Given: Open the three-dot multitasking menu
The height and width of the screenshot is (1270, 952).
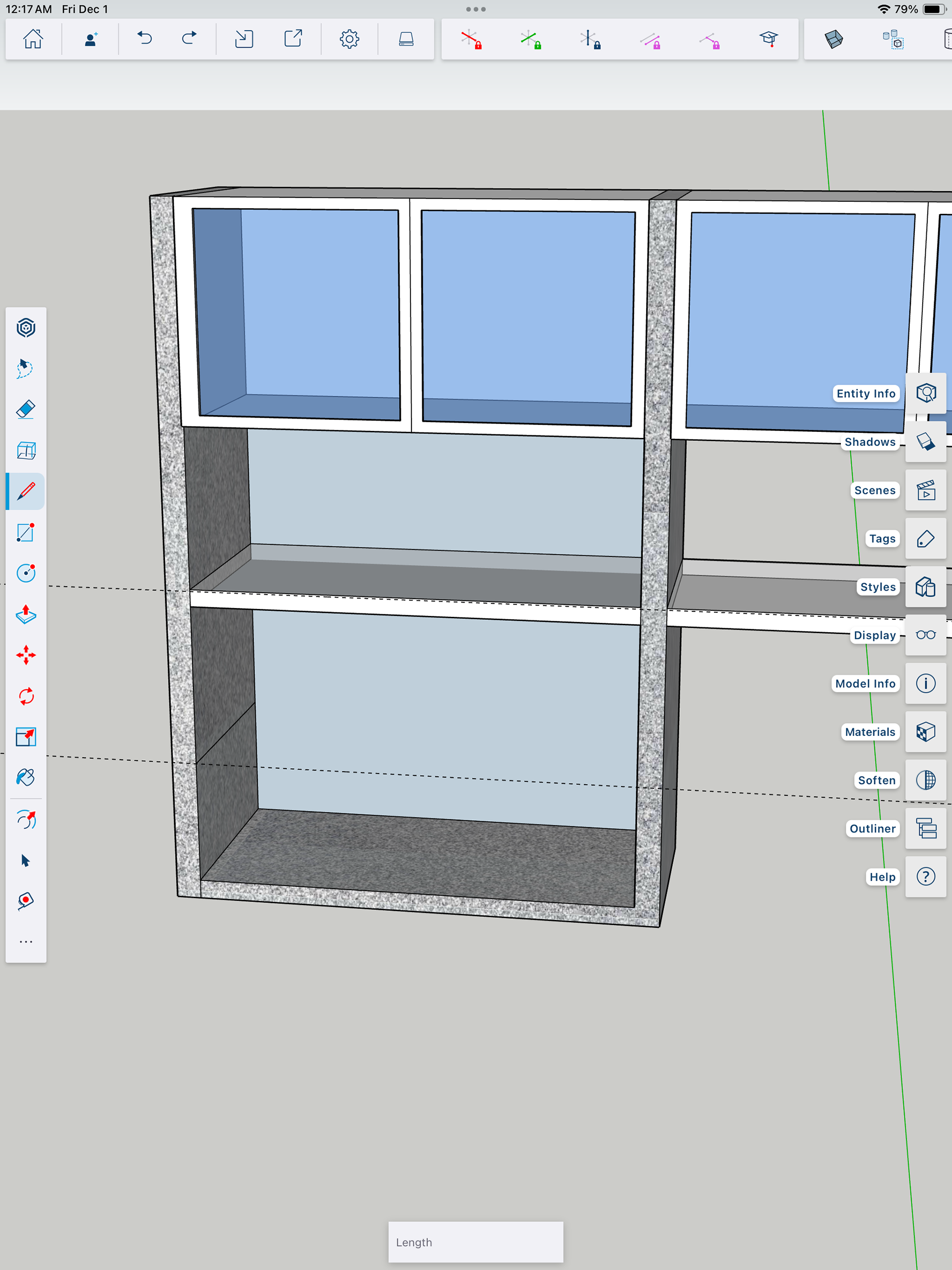Looking at the screenshot, I should click(x=476, y=9).
